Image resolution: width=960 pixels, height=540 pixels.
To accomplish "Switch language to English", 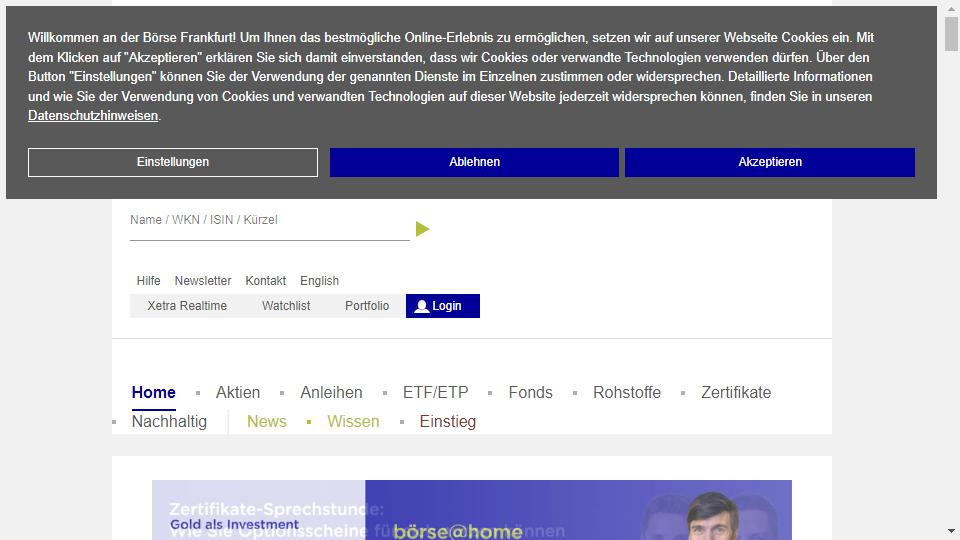I will 319,280.
